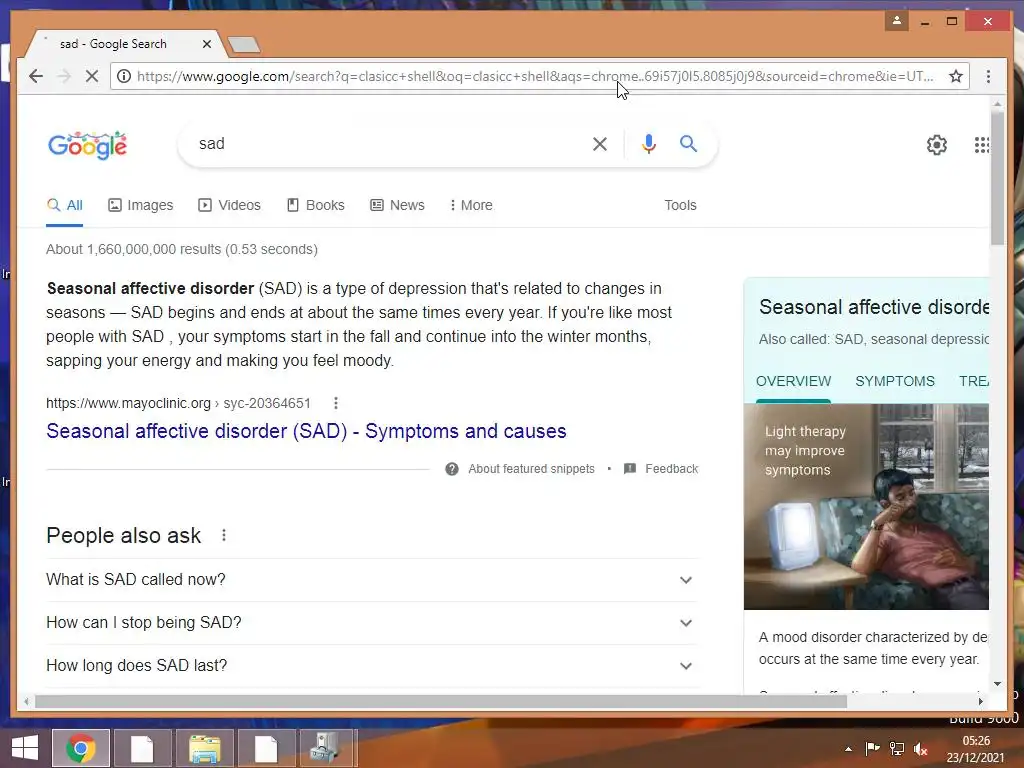Screen dimensions: 1024x768
Task: Select the All search tab
Action: tap(65, 205)
